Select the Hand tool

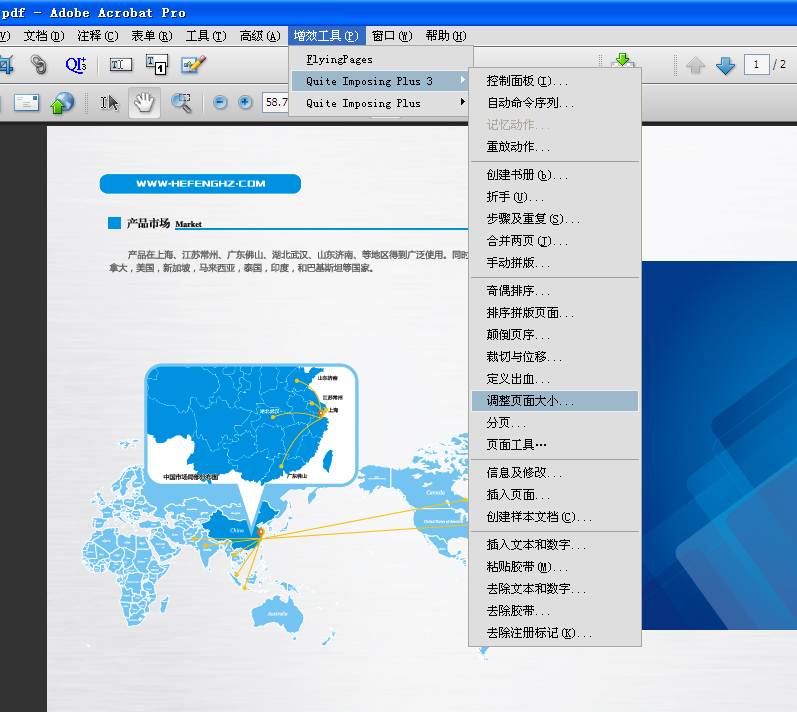144,103
